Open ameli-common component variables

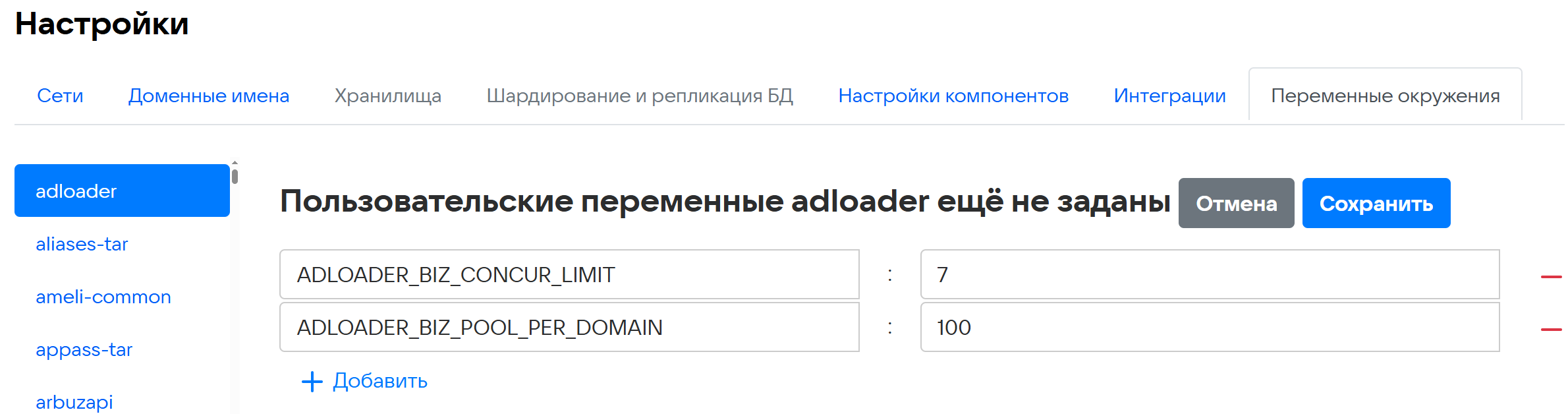click(x=103, y=297)
